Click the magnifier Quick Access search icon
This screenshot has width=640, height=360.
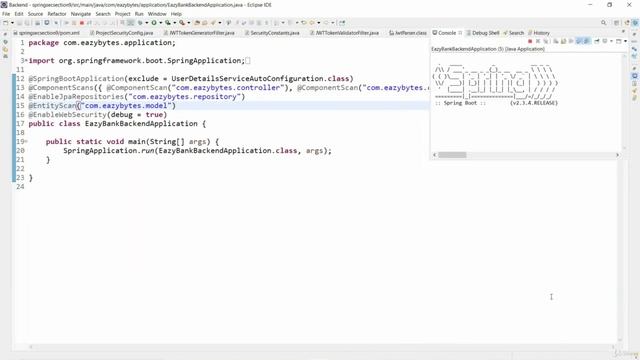pyautogui.click(x=603, y=23)
